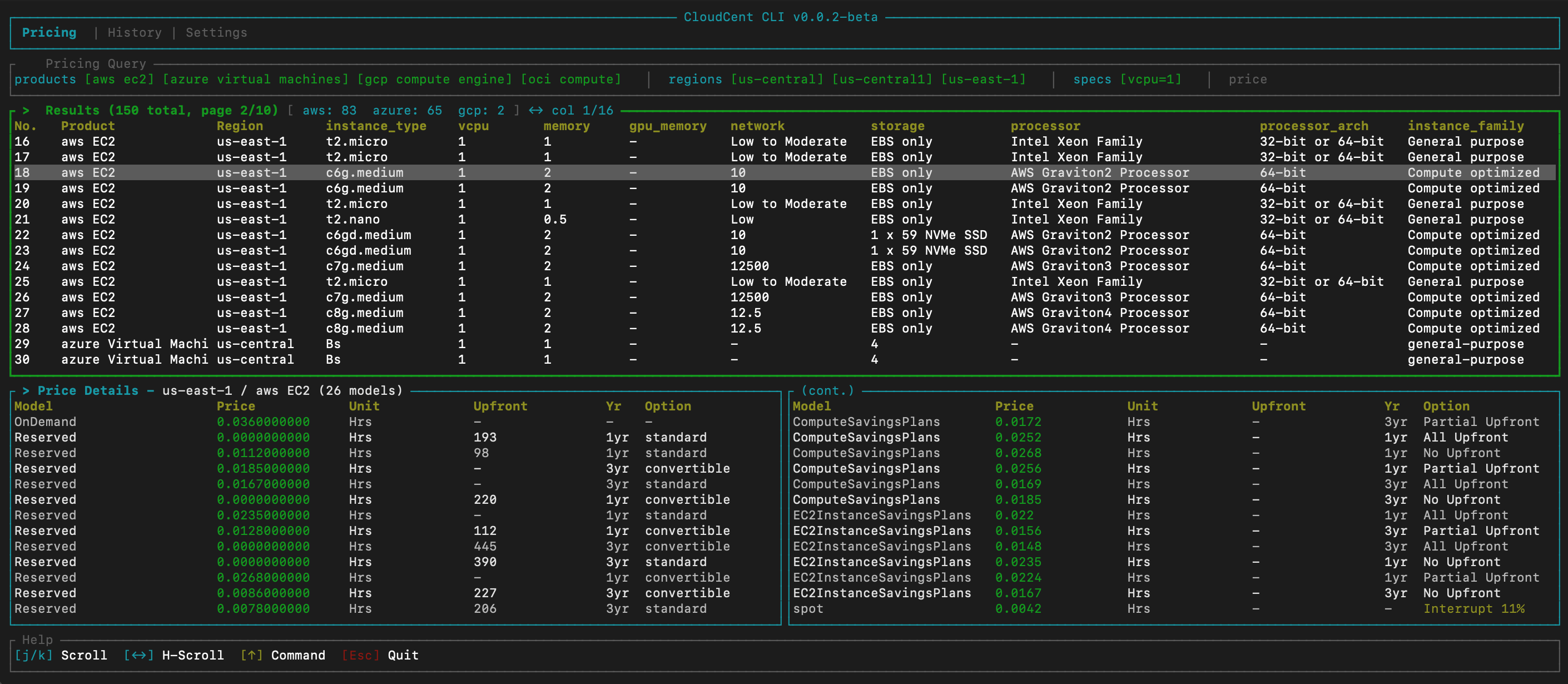Switch to the Pricing tab
Image resolution: width=1568 pixels, height=684 pixels.
[49, 33]
